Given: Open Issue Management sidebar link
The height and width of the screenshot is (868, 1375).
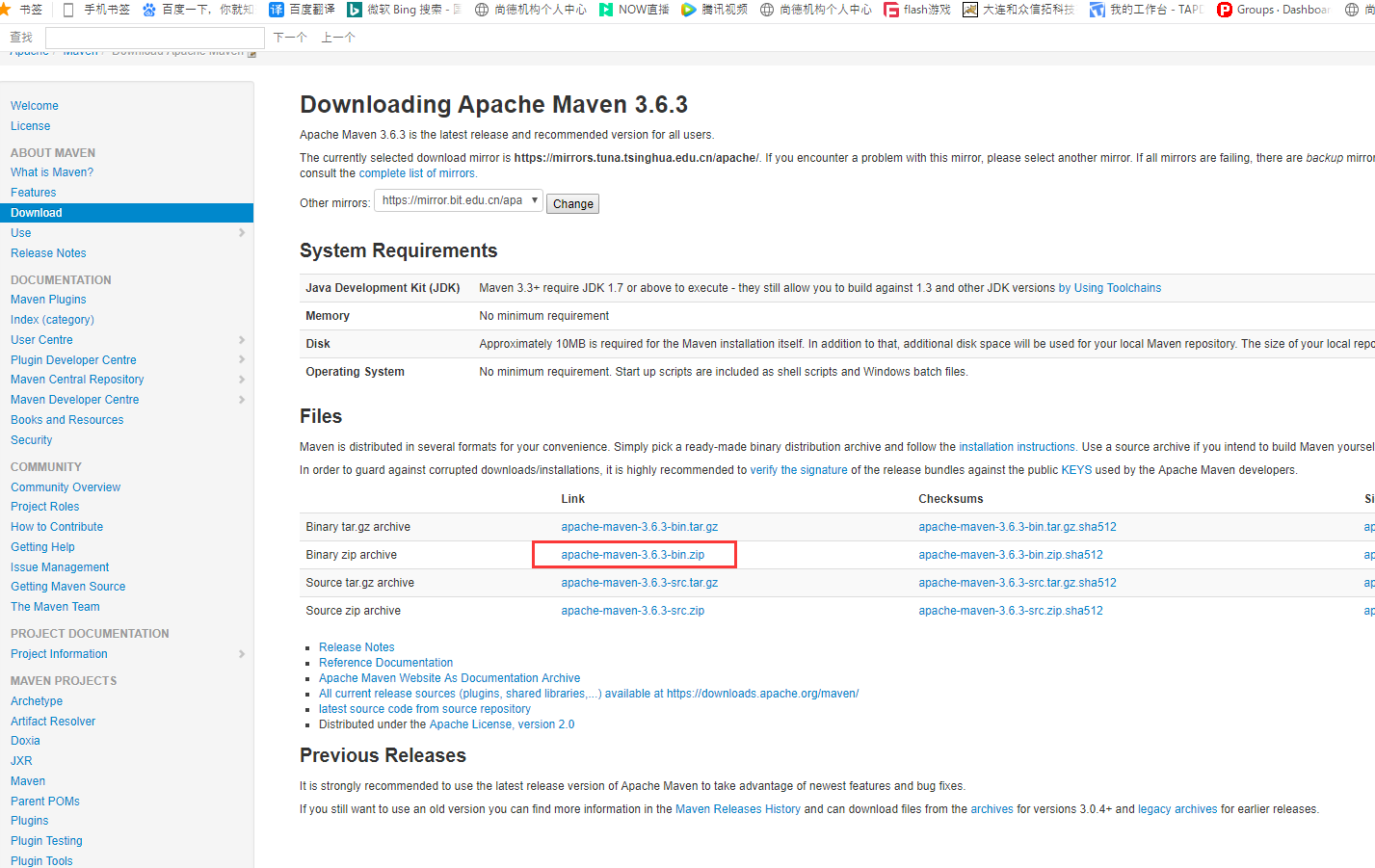Looking at the screenshot, I should (60, 567).
